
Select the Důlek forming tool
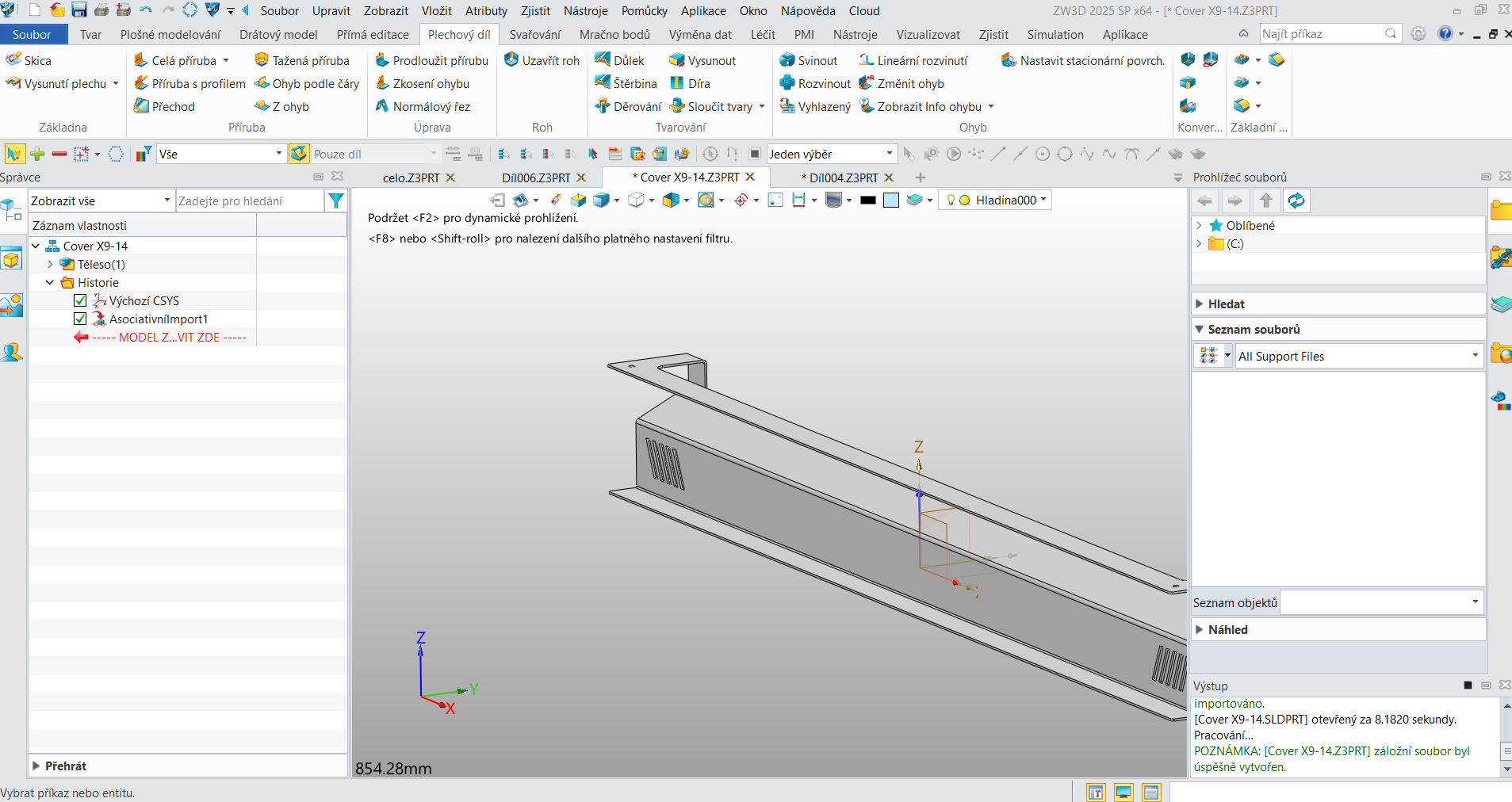tap(619, 60)
